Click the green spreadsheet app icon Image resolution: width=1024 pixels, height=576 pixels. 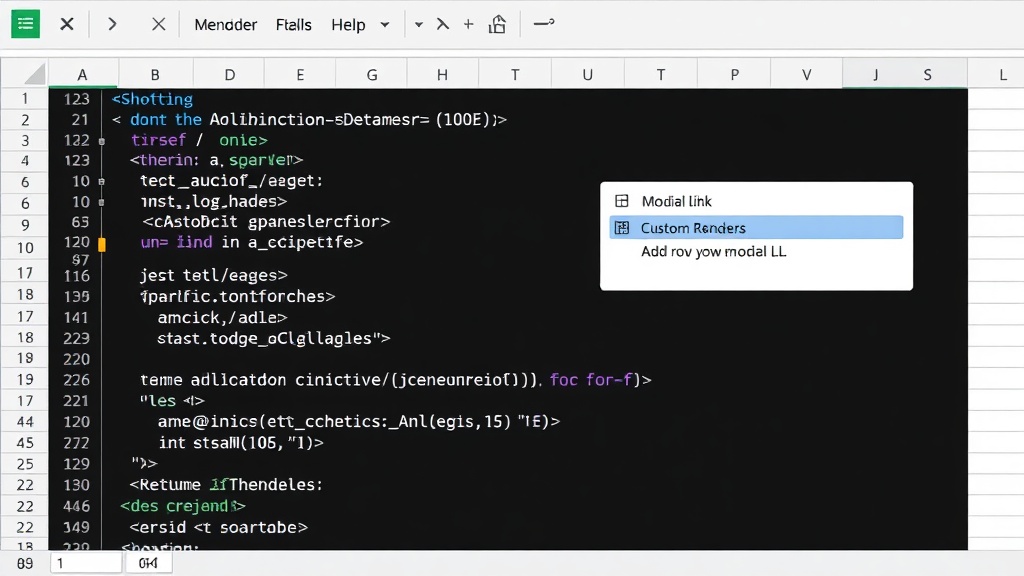25,24
